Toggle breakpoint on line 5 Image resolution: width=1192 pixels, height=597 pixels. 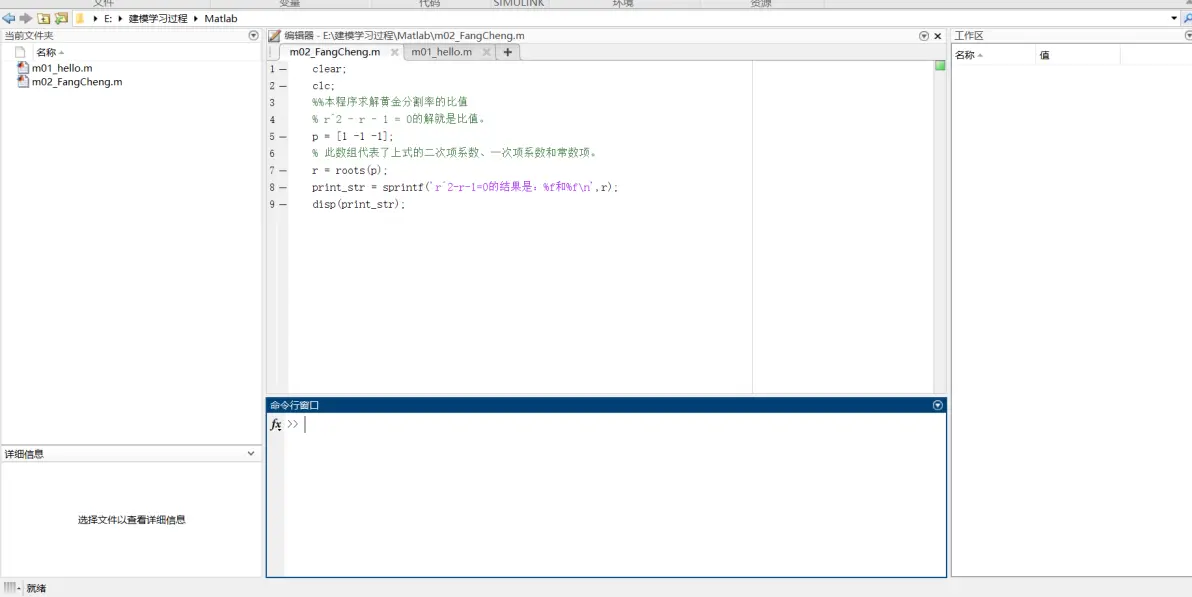point(283,137)
